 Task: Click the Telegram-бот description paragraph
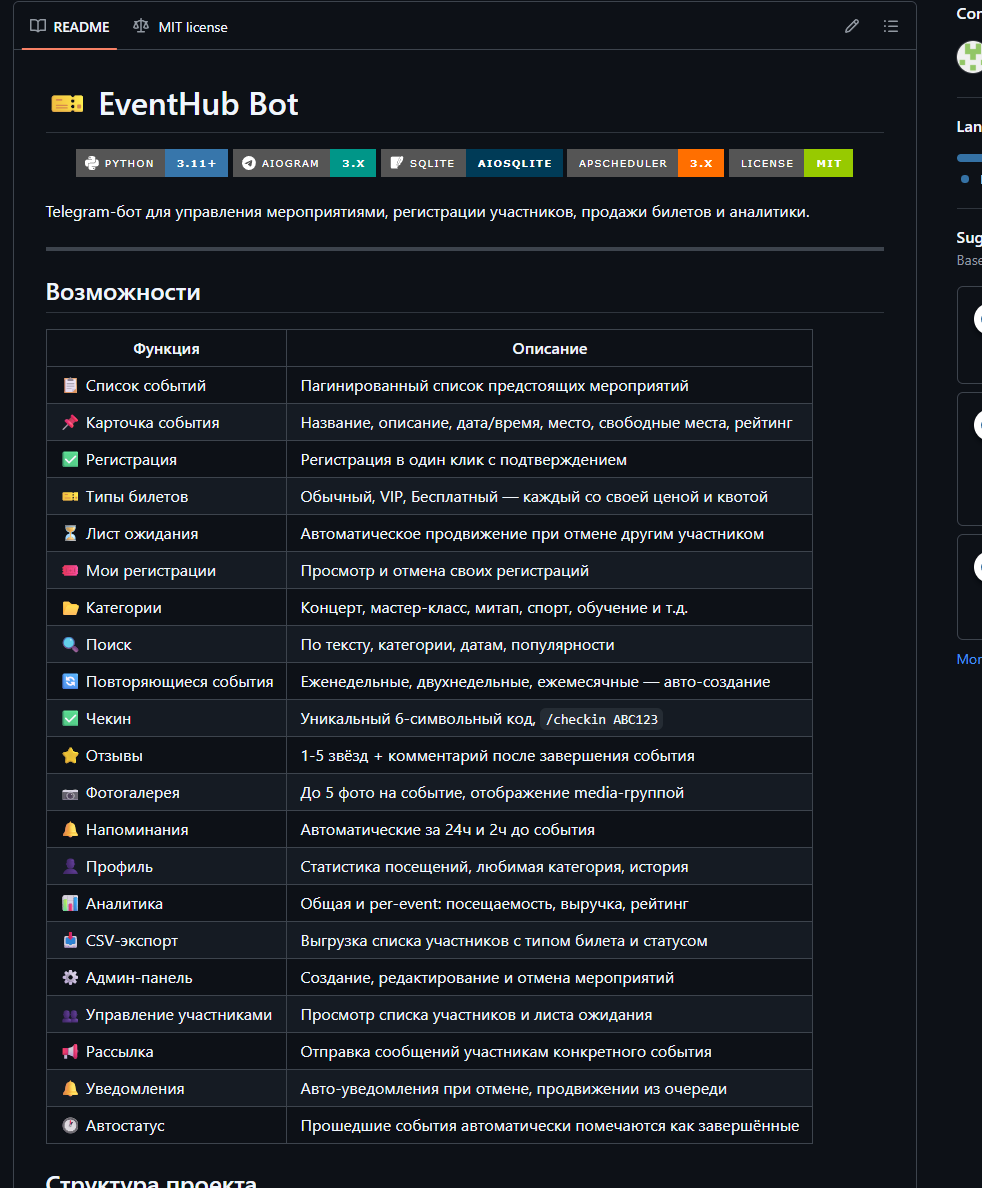427,212
